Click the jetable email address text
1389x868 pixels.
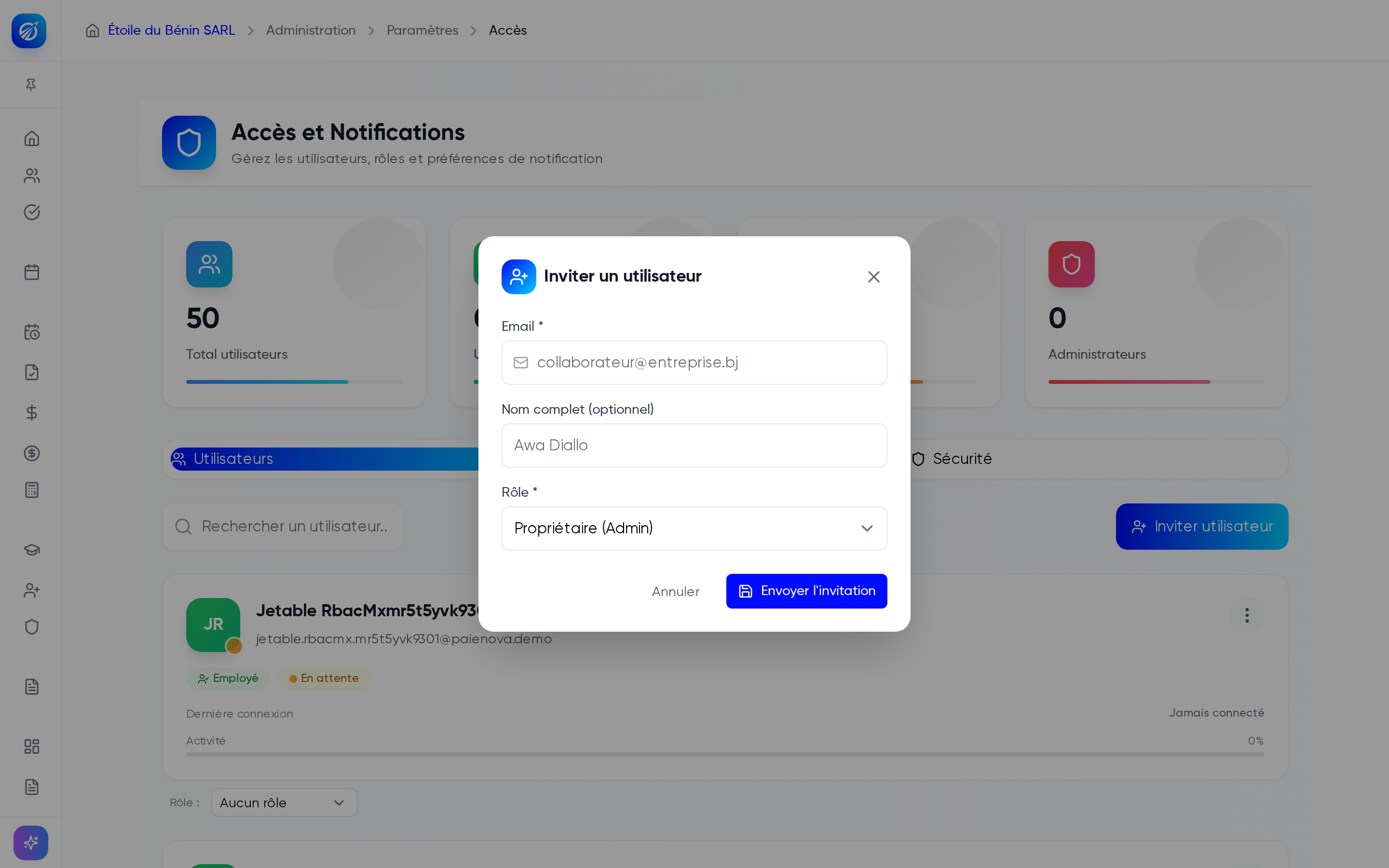pos(404,639)
